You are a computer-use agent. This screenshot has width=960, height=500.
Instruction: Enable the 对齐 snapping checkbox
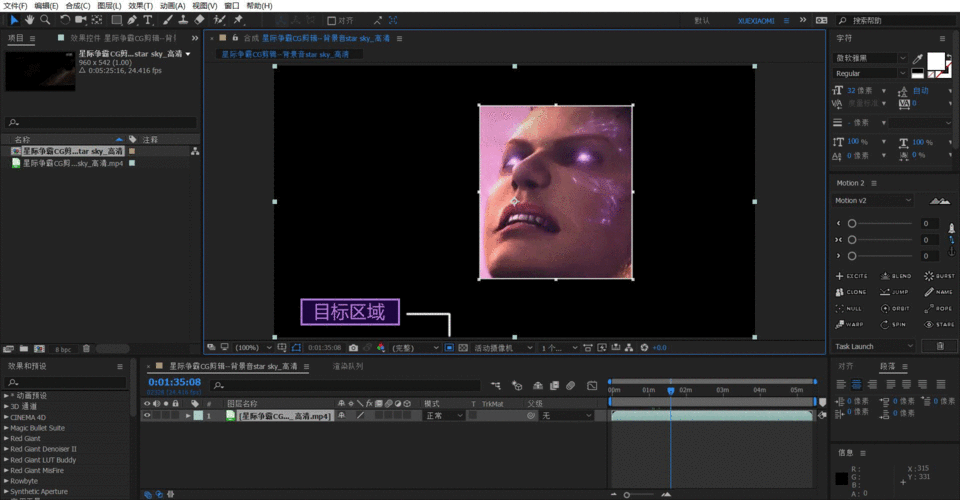[x=332, y=20]
